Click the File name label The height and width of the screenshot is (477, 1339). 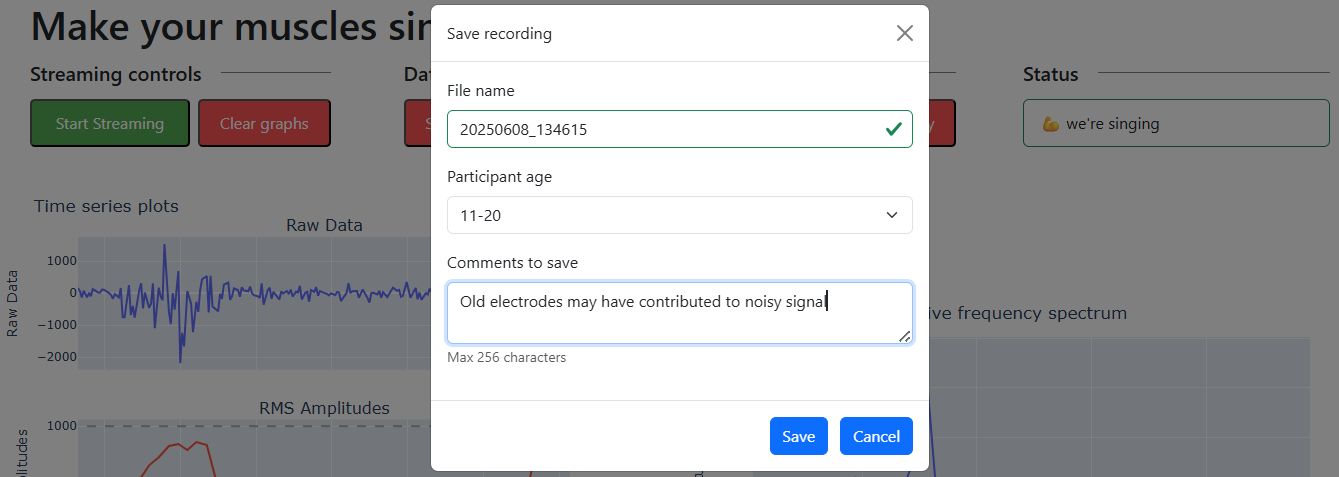(x=480, y=91)
